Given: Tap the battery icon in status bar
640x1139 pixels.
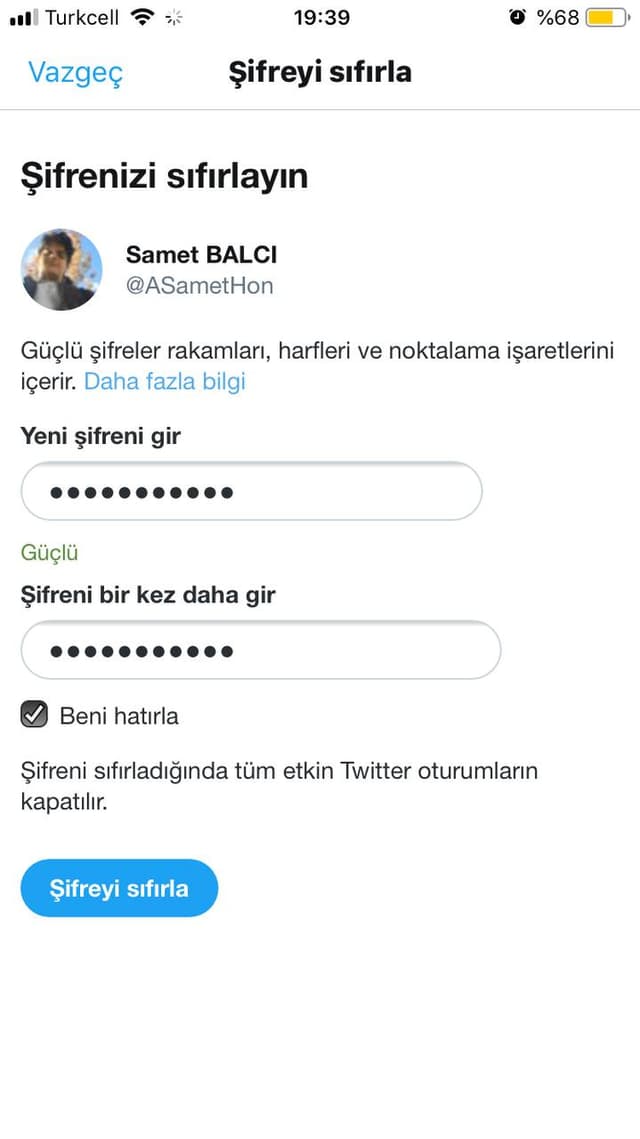Looking at the screenshot, I should coord(609,17).
